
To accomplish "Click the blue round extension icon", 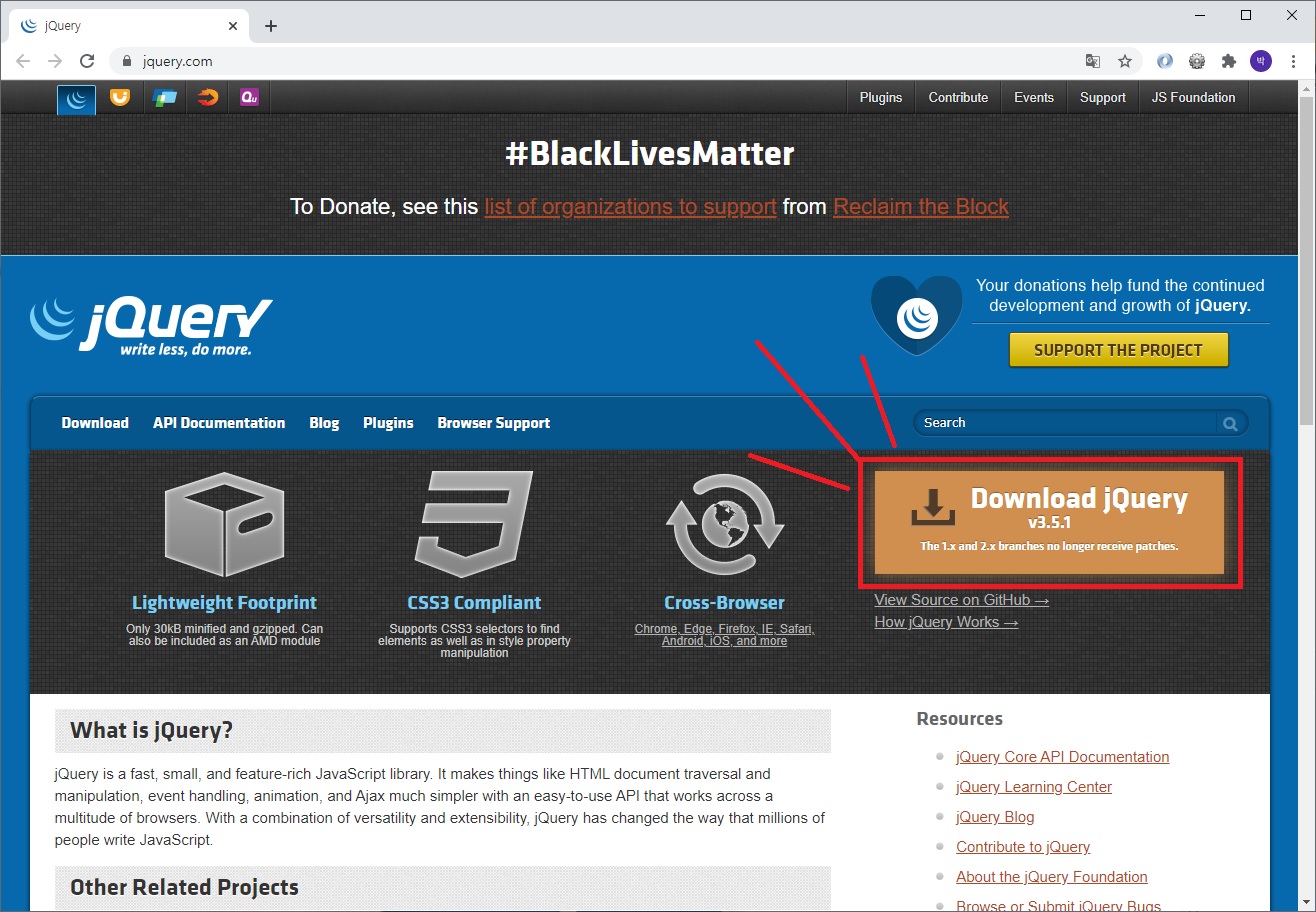I will [x=1165, y=61].
